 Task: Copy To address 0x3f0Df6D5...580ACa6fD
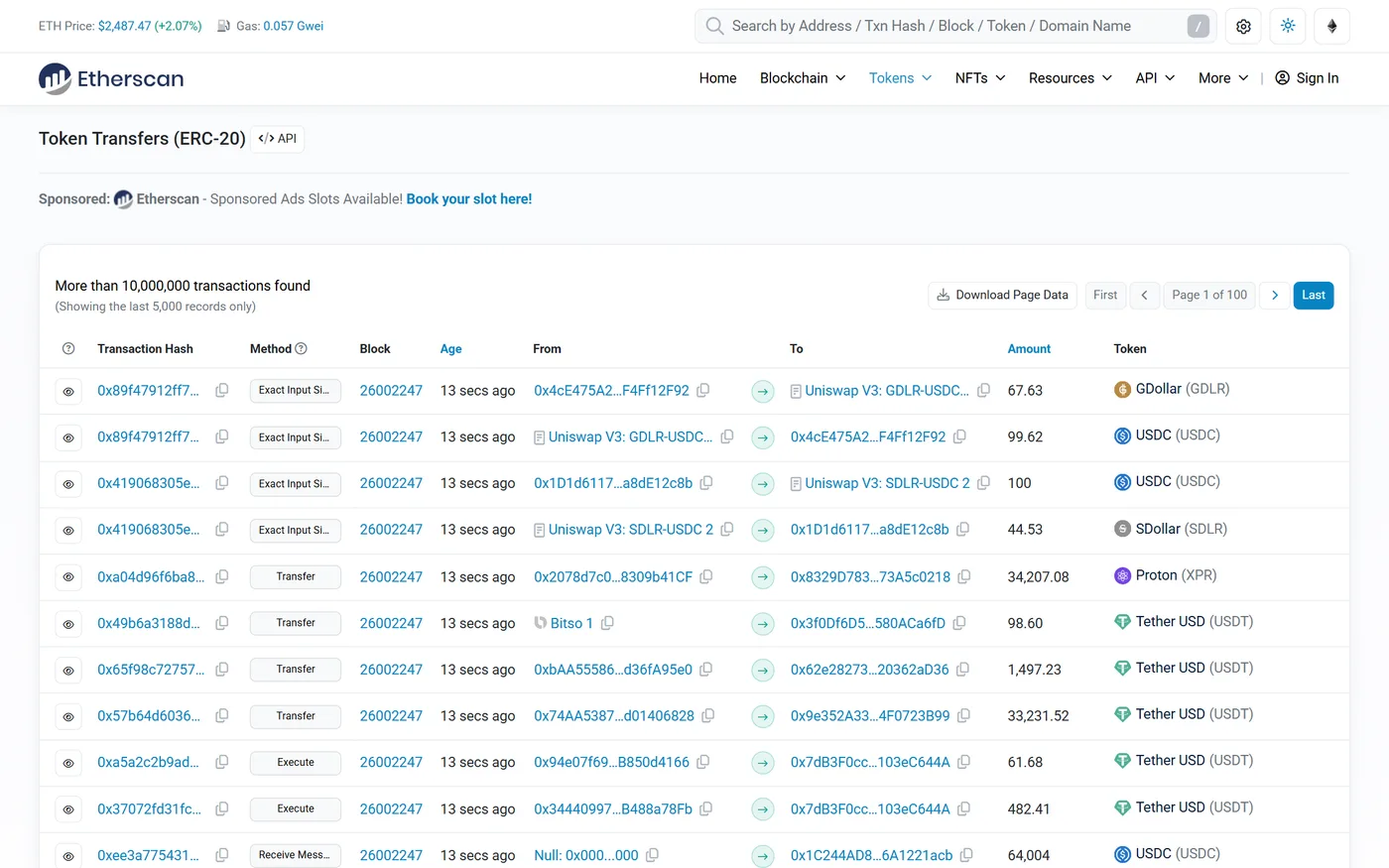959,623
